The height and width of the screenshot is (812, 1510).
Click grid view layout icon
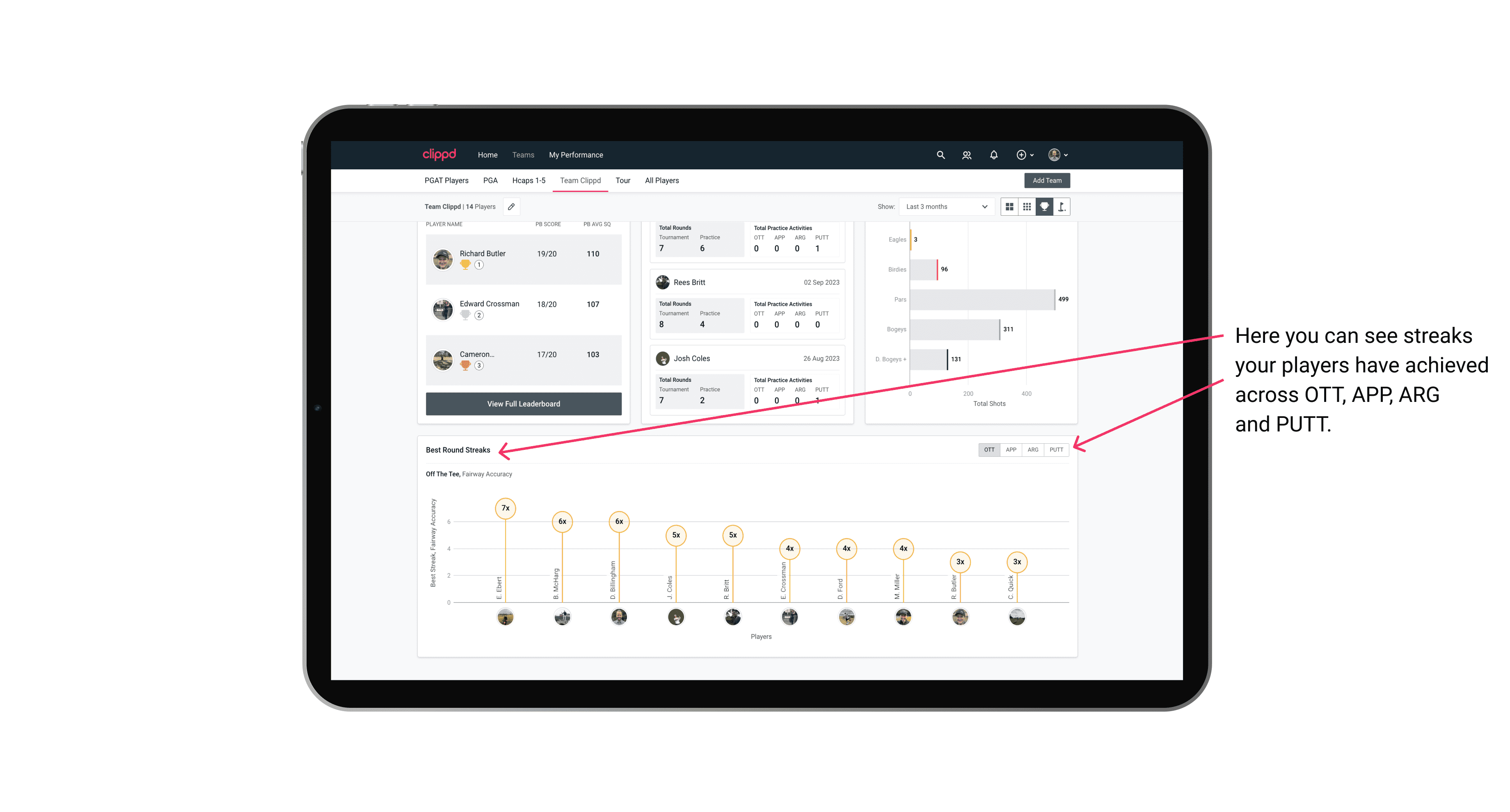tap(1010, 207)
